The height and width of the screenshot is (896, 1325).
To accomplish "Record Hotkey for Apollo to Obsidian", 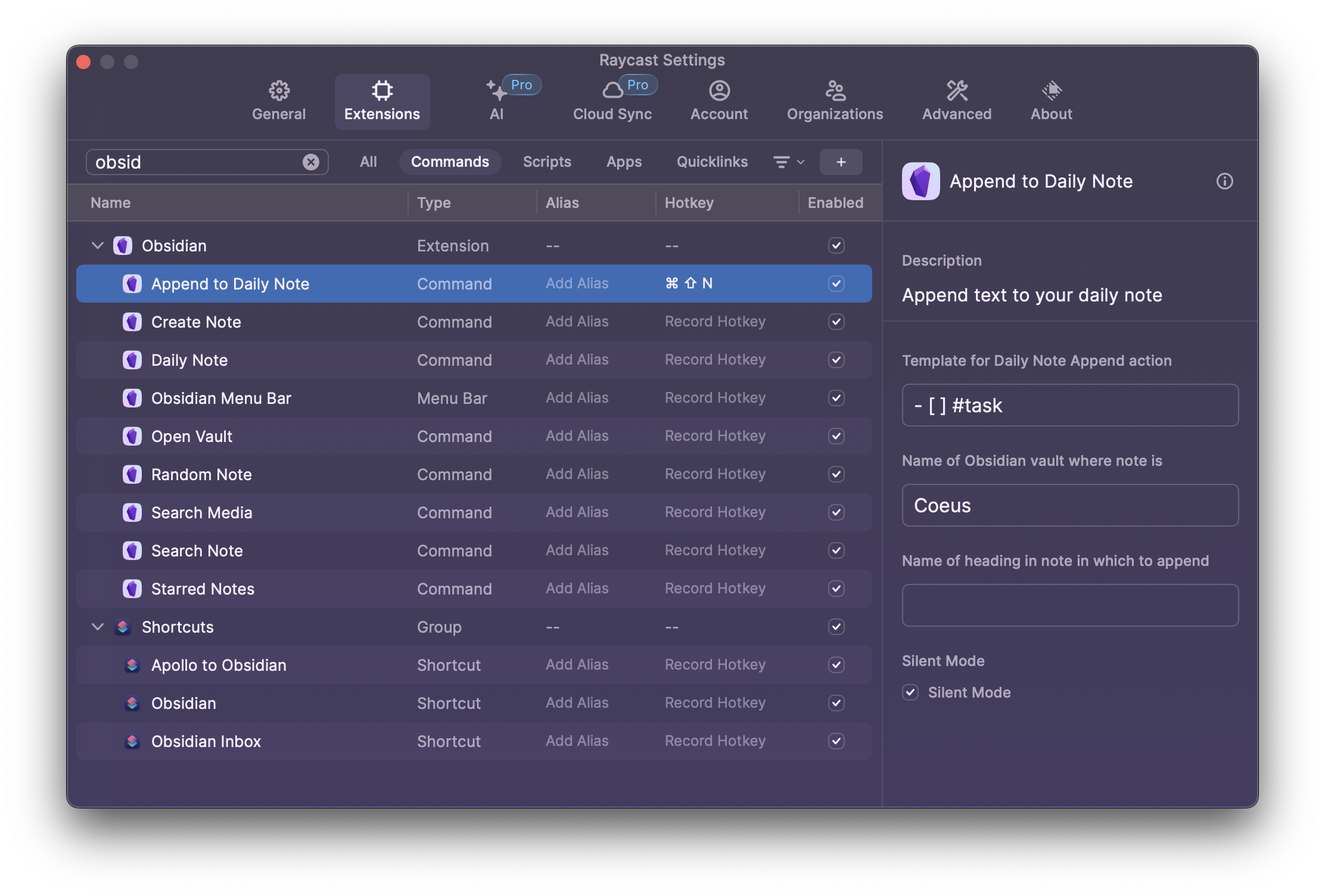I will coord(715,665).
